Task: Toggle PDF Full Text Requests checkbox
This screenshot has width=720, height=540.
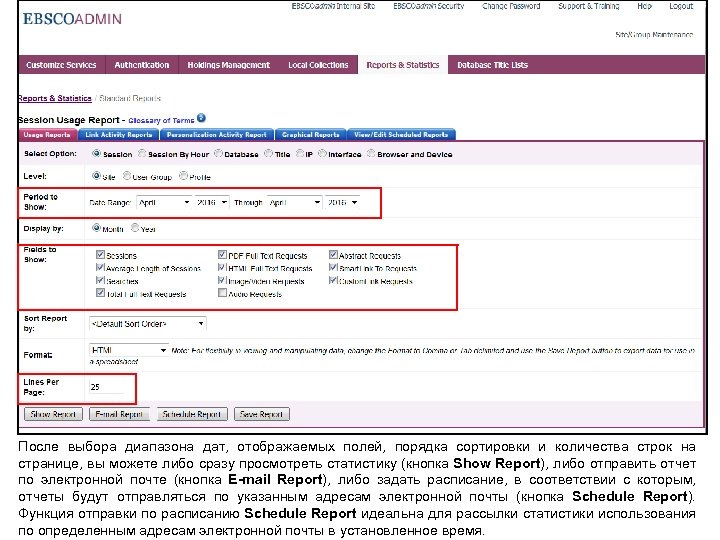Action: pos(222,254)
